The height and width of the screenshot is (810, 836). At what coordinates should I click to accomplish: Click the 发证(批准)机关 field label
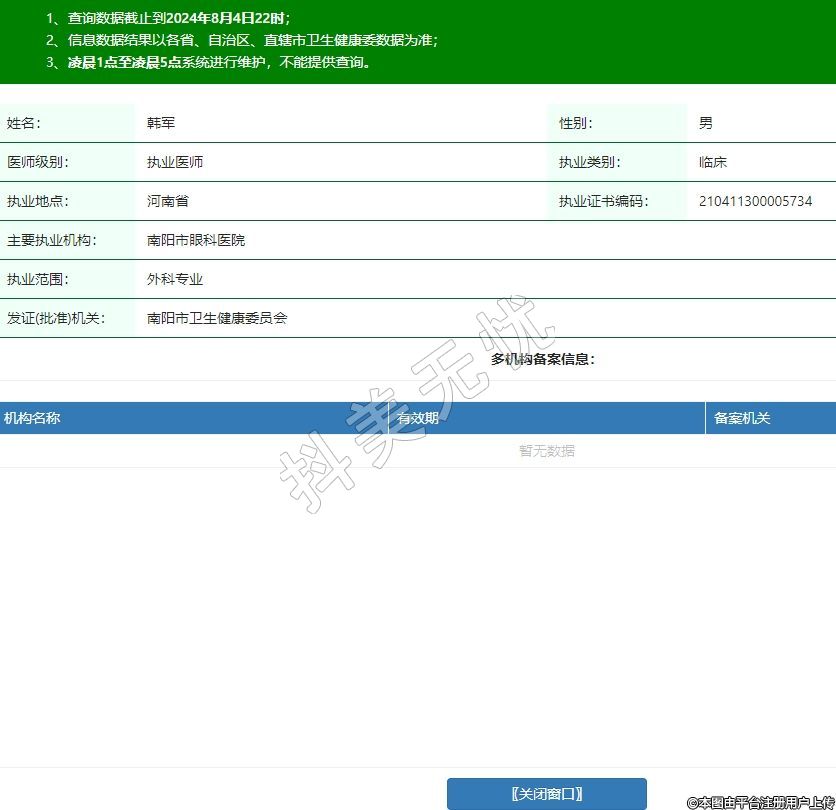click(55, 318)
